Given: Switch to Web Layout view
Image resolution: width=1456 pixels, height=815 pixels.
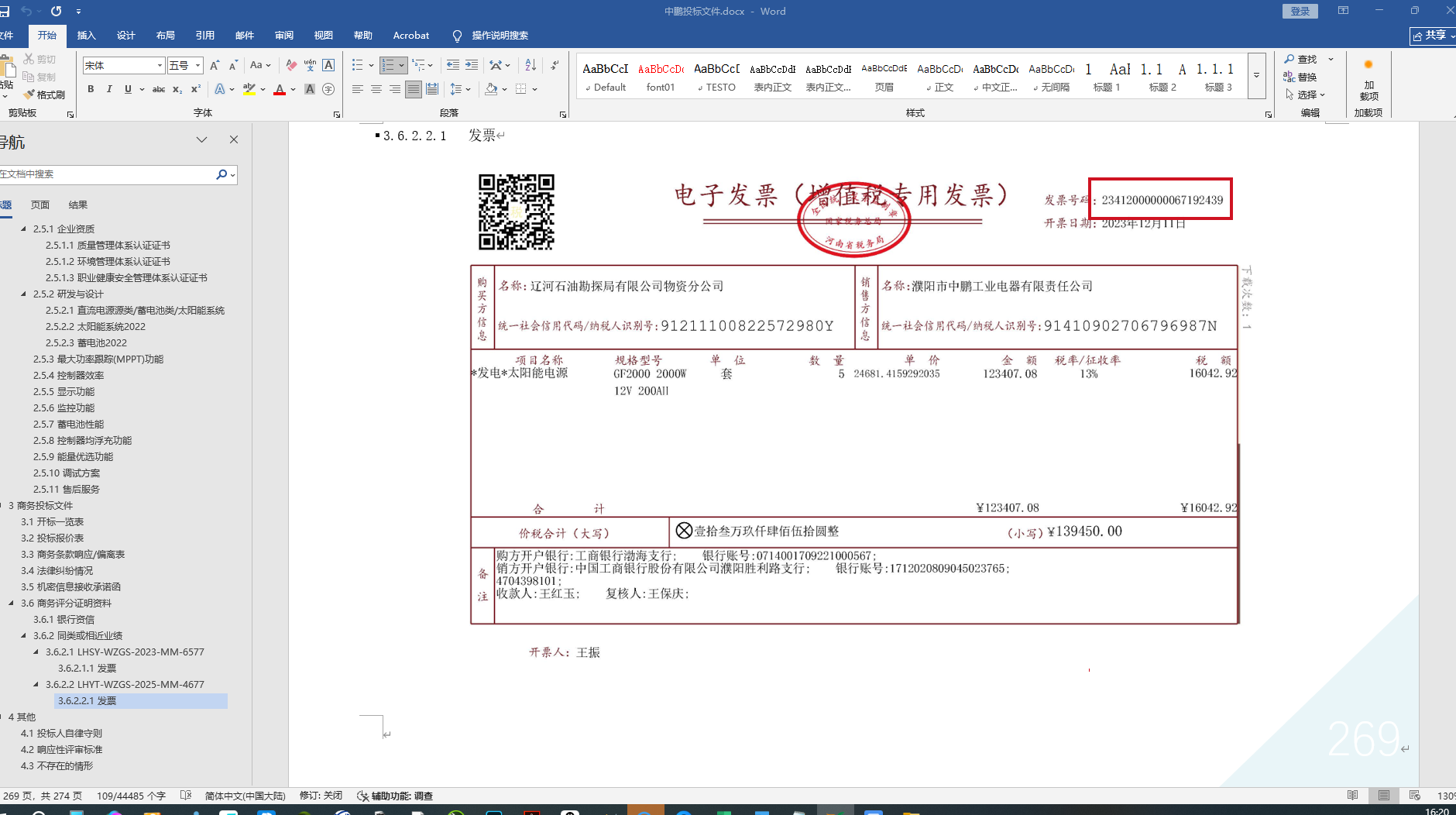Looking at the screenshot, I should coord(1415,796).
